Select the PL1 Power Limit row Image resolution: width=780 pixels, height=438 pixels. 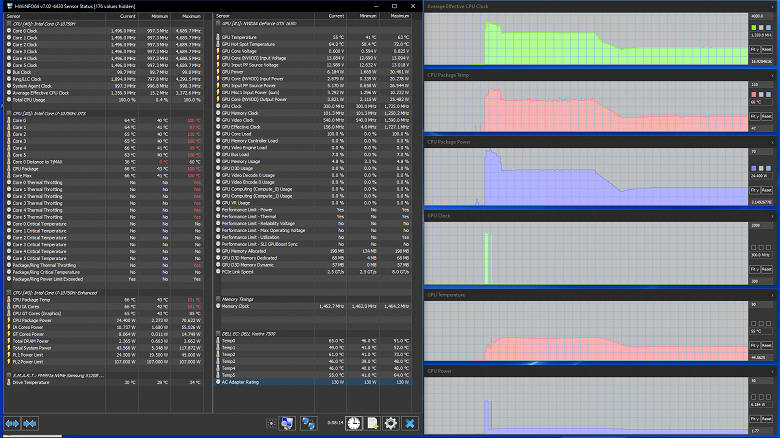click(x=104, y=355)
